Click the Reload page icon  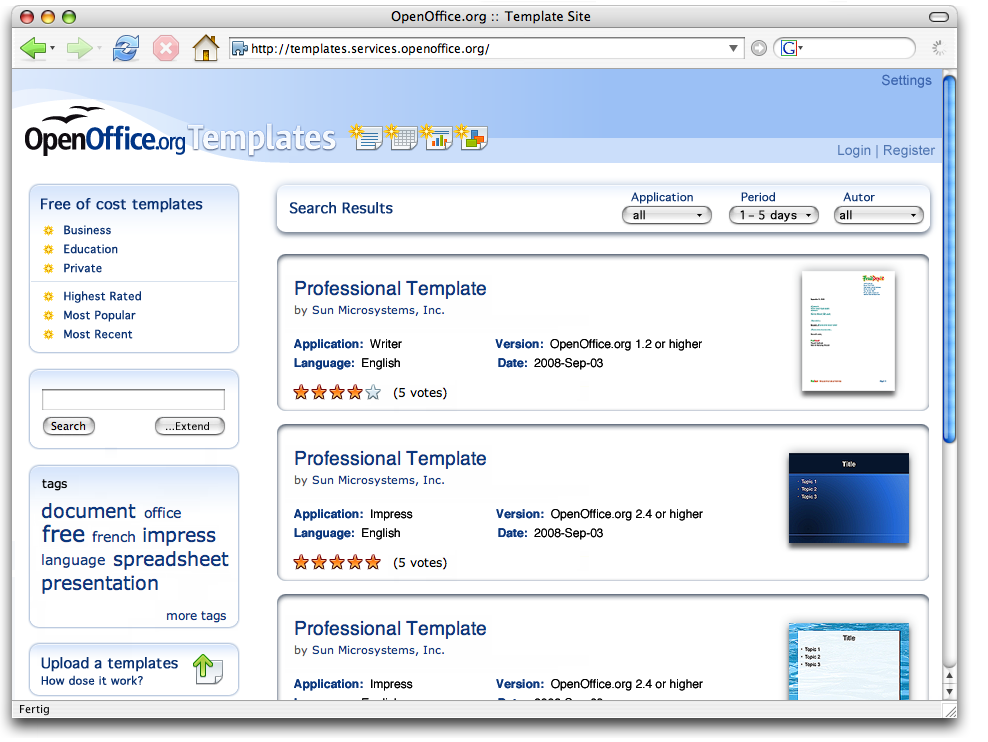125,48
